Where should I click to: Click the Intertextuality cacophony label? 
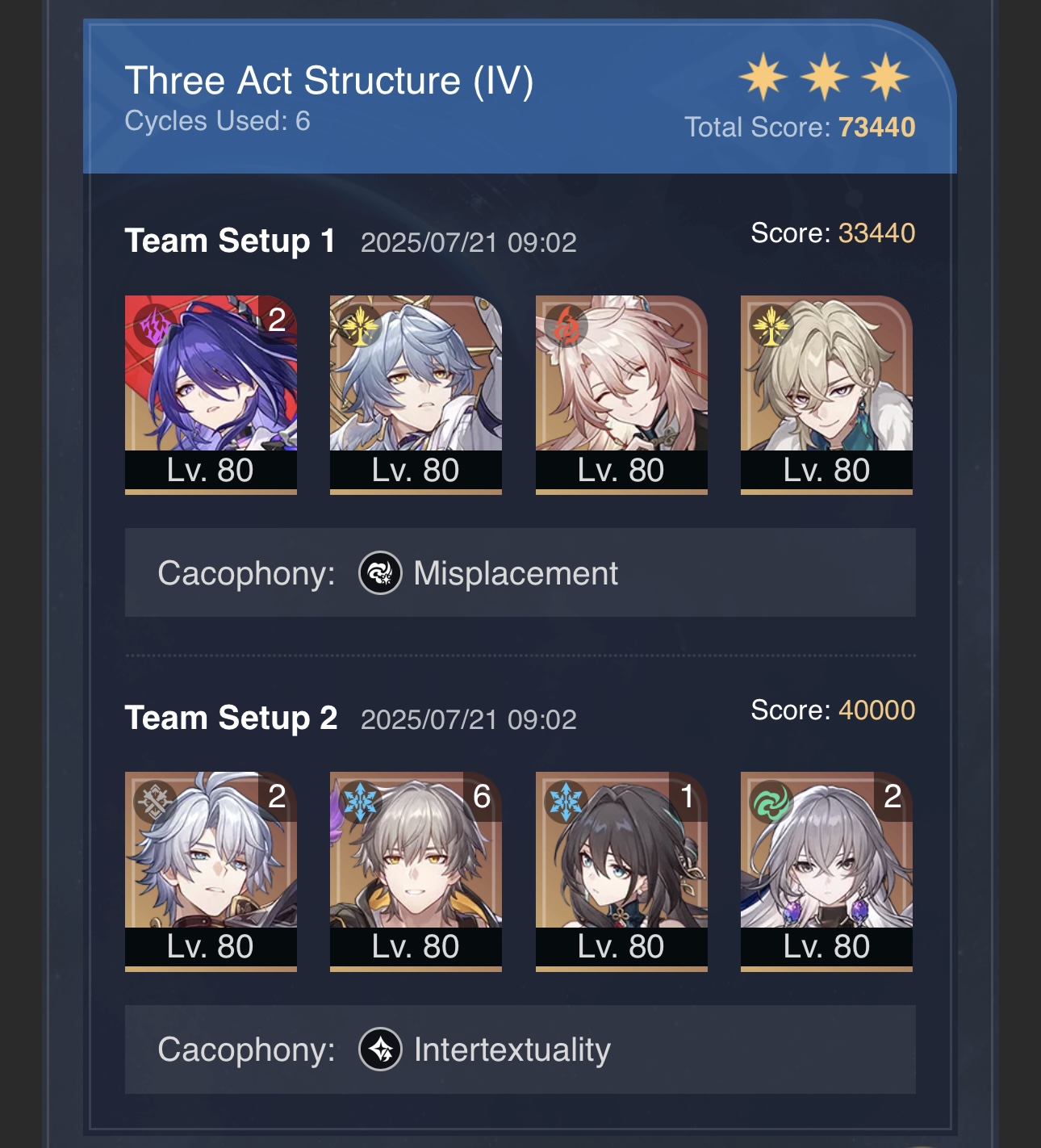512,1050
